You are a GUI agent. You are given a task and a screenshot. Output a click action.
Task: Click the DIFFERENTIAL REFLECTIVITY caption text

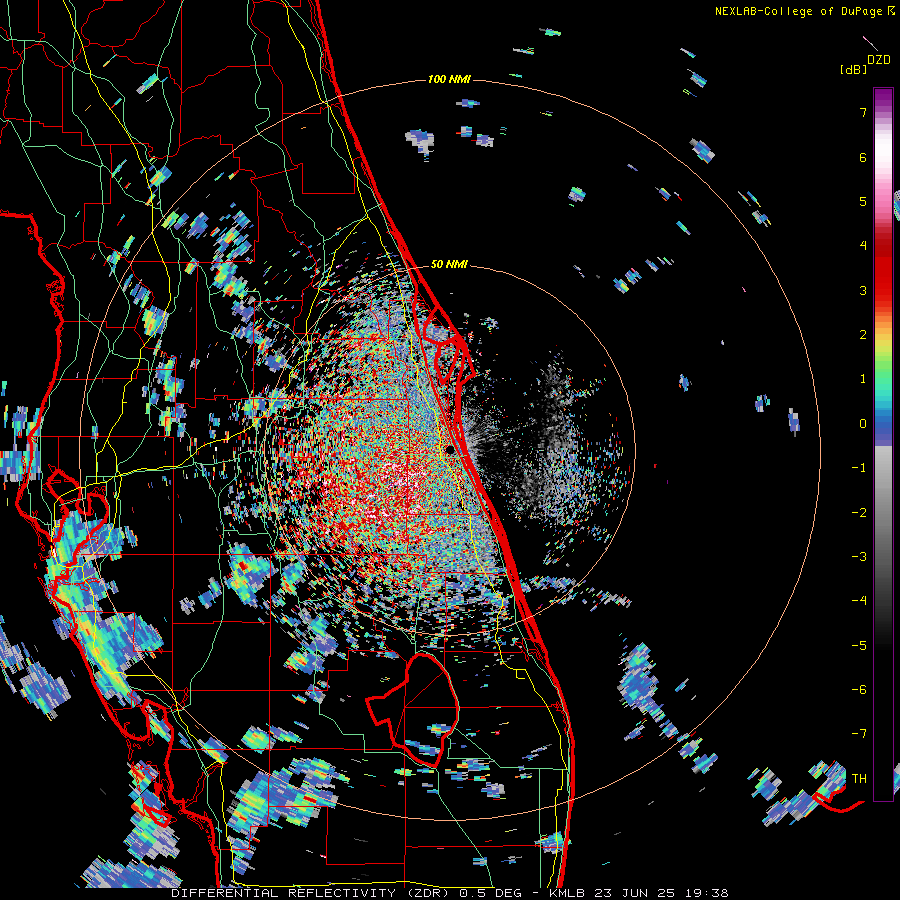pyautogui.click(x=284, y=893)
